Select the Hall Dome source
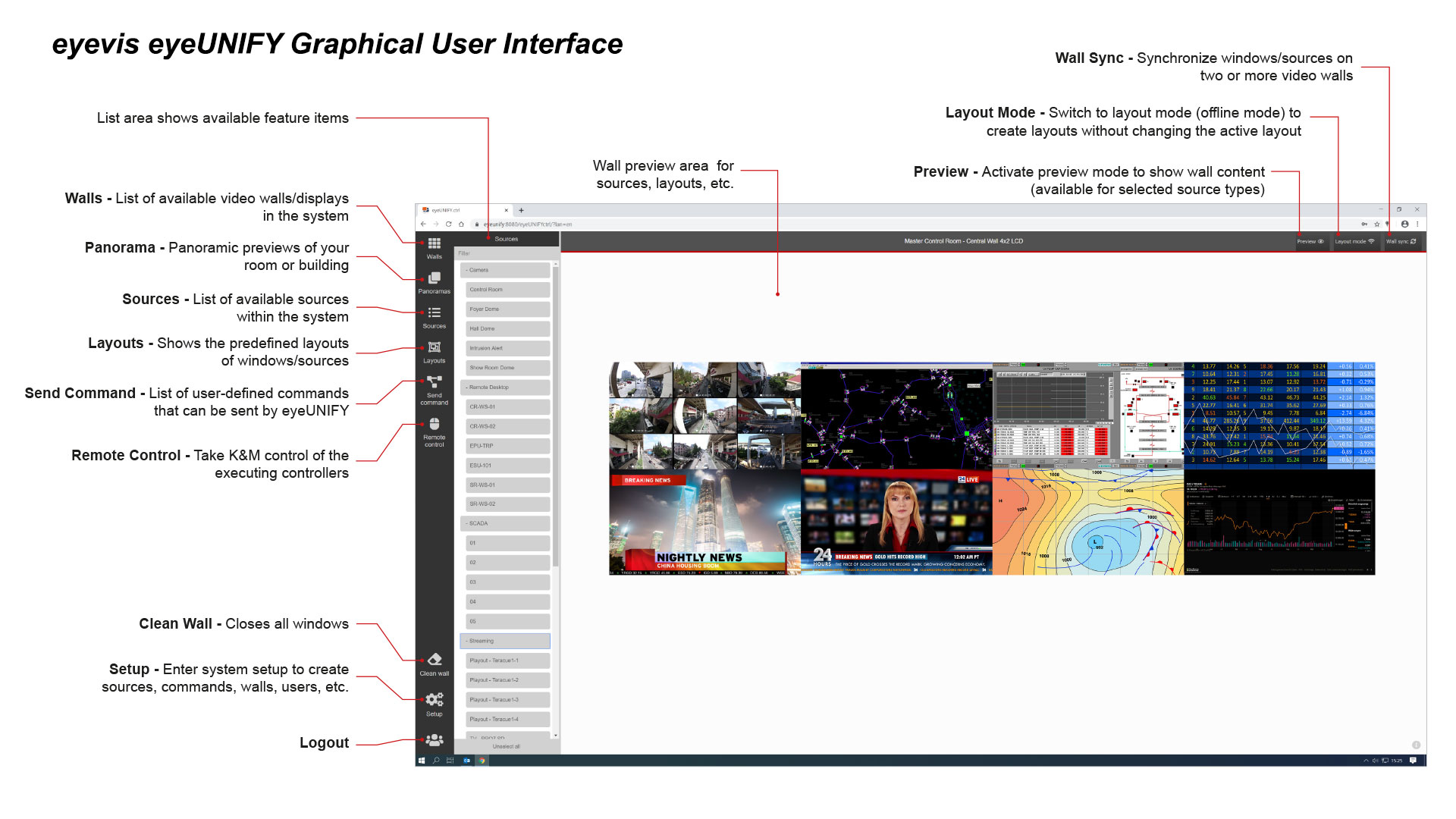Screen dimensions: 1456x819 click(507, 329)
